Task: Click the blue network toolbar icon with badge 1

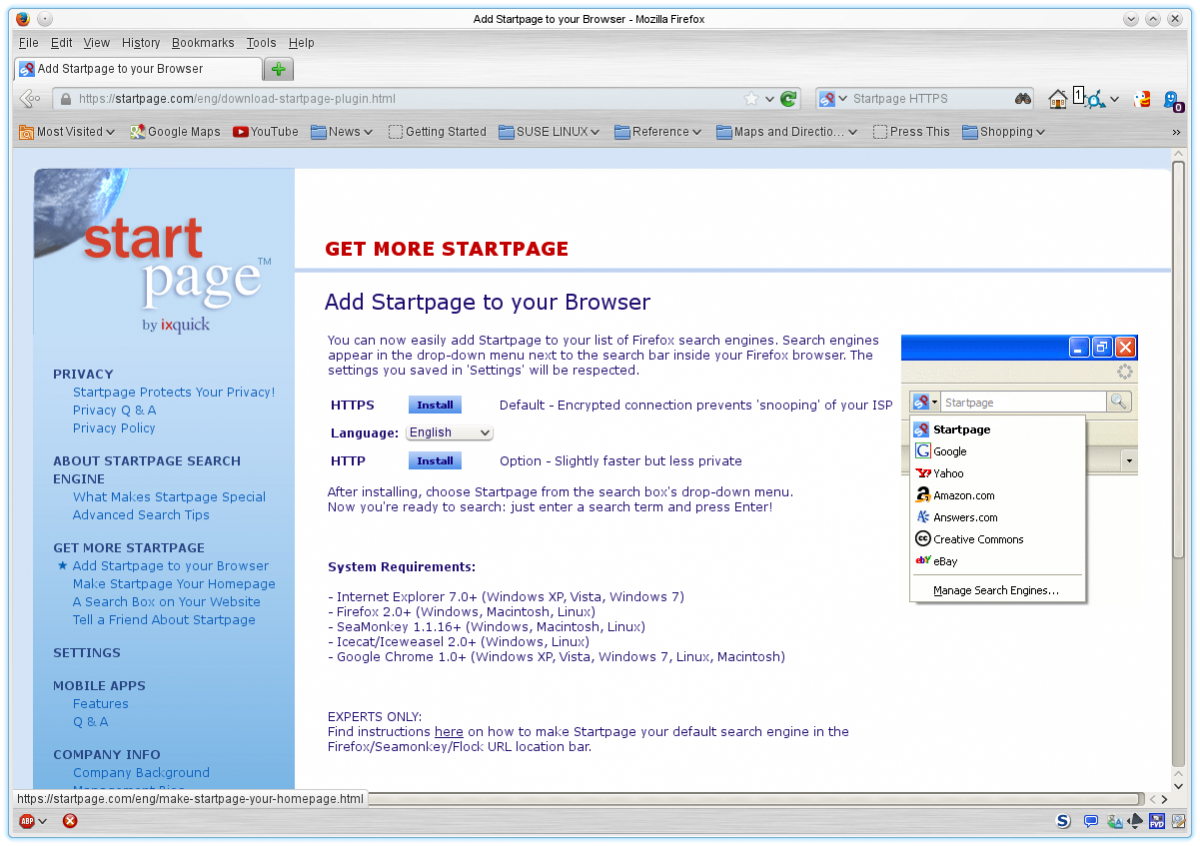Action: point(1093,99)
